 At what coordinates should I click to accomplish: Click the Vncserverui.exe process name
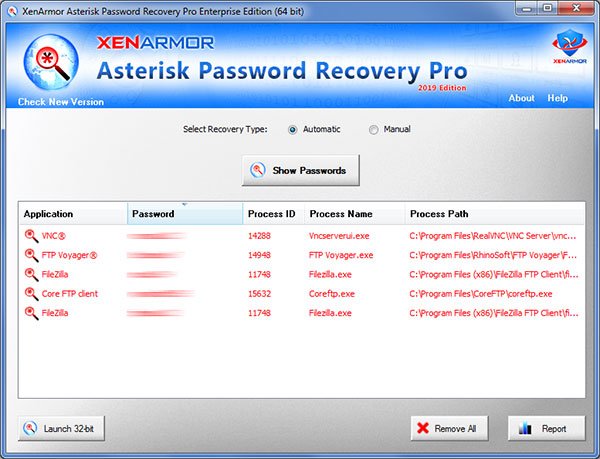[339, 236]
